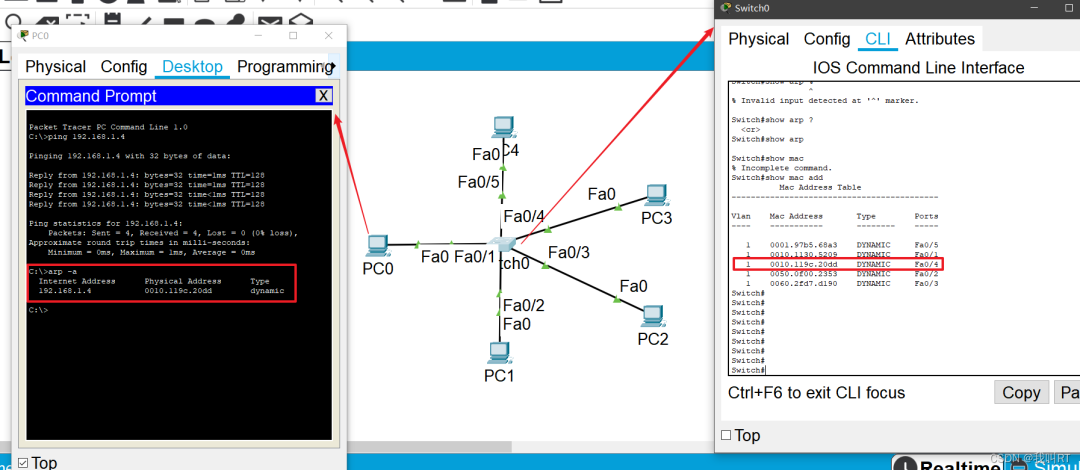Click the PC3 computer icon
Screen dimensions: 1080x470
click(656, 195)
